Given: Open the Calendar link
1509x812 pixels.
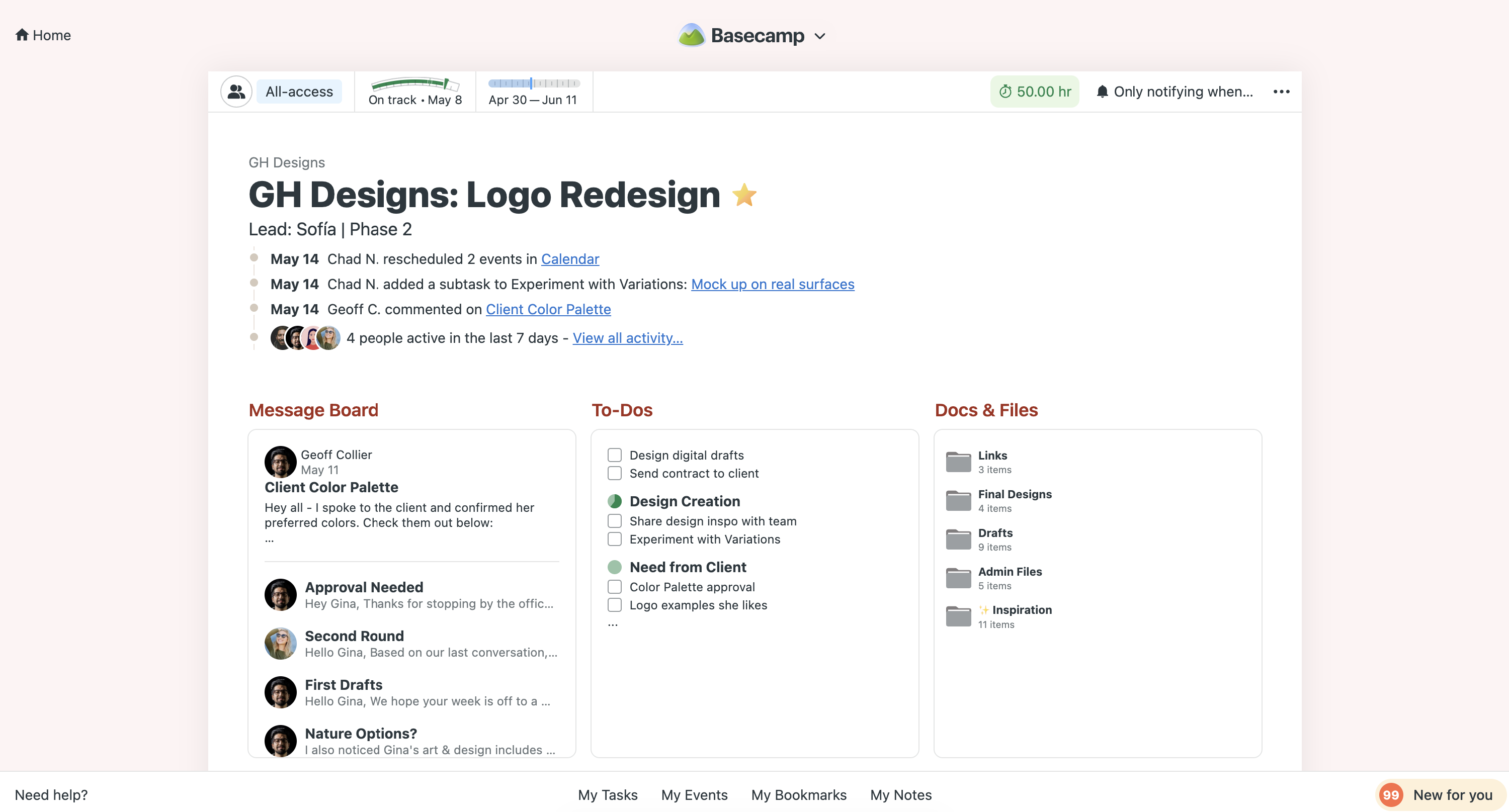Looking at the screenshot, I should point(570,259).
